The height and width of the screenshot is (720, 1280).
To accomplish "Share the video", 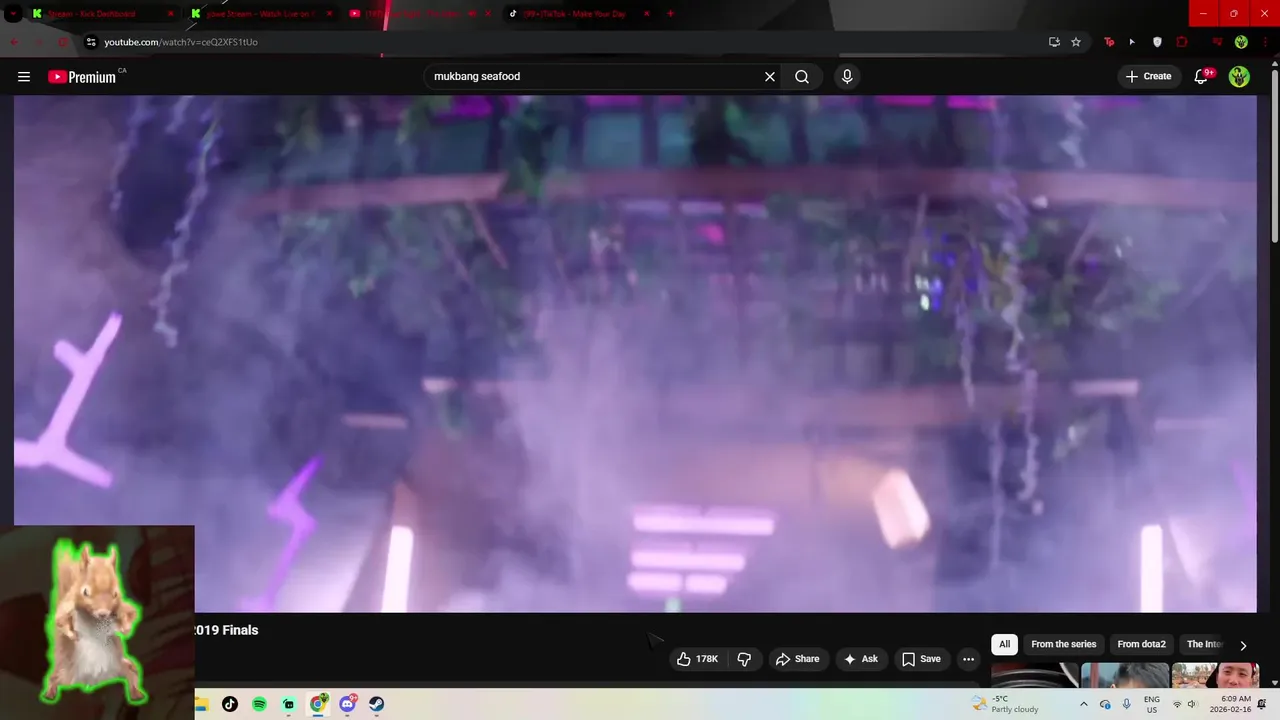I will (x=797, y=659).
